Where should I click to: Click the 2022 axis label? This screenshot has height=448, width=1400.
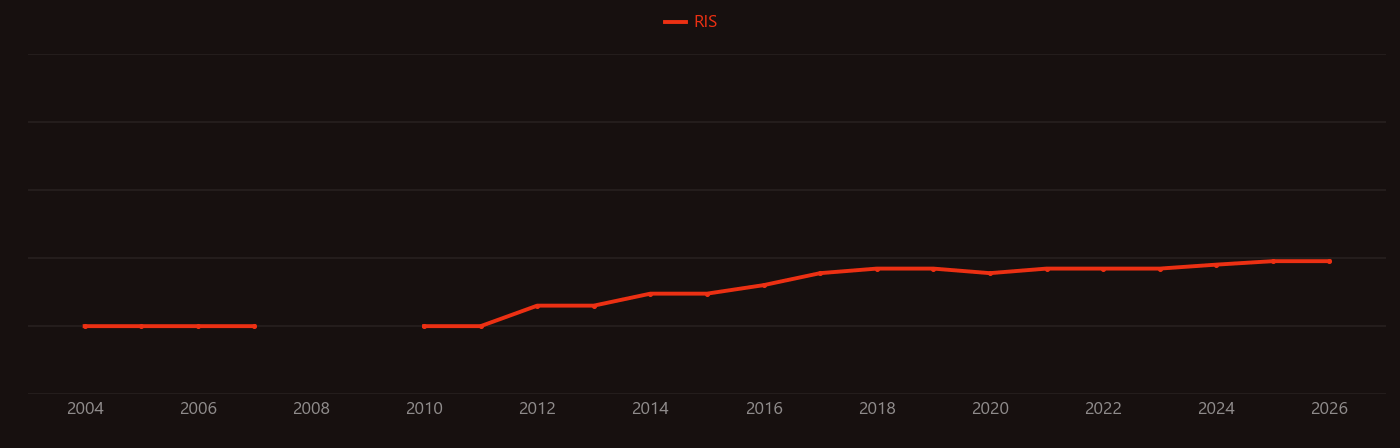pos(1103,409)
